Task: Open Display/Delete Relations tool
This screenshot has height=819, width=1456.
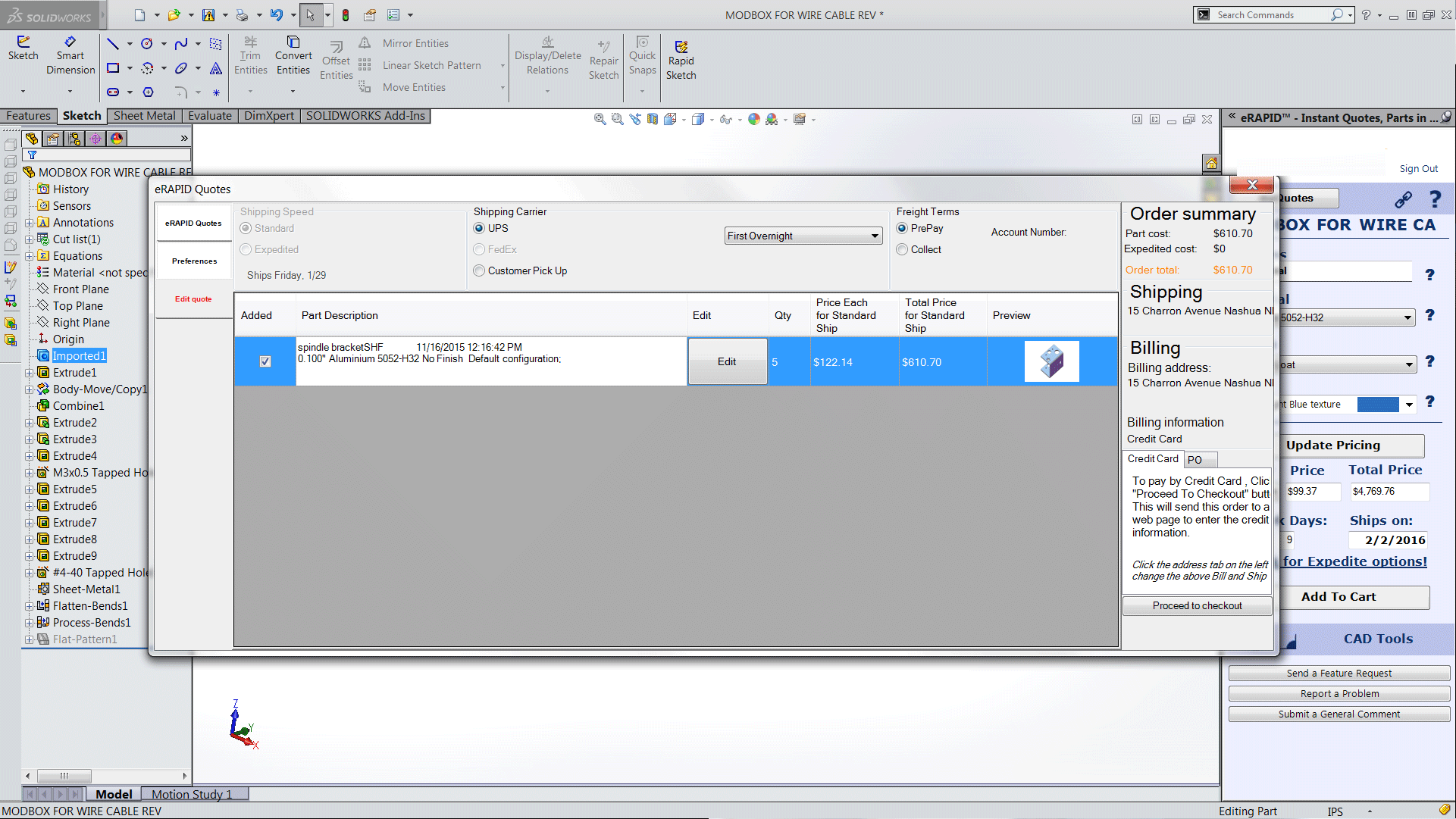Action: pyautogui.click(x=547, y=55)
